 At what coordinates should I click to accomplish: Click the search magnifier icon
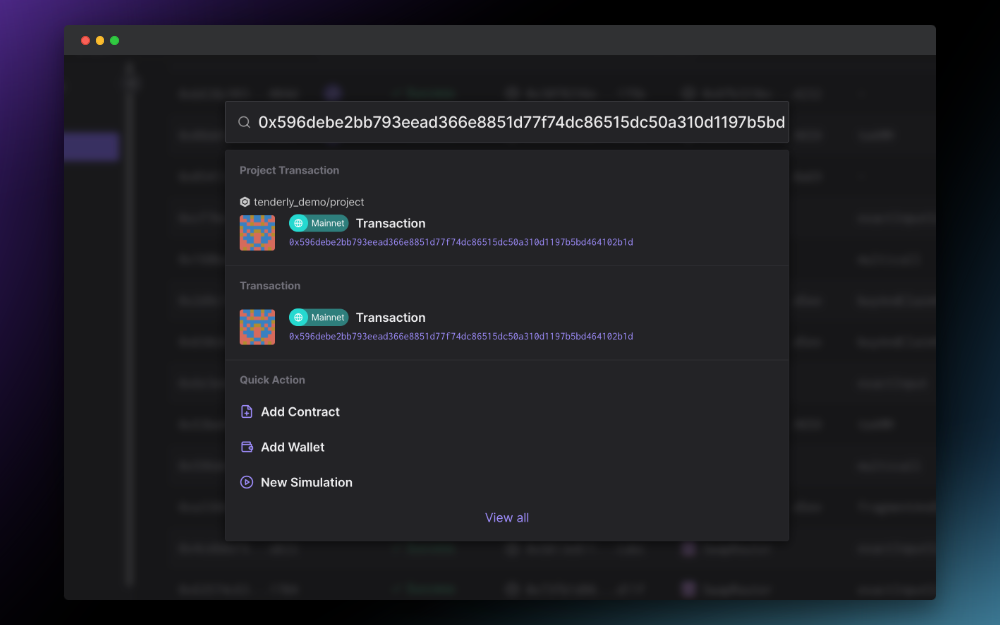point(244,122)
